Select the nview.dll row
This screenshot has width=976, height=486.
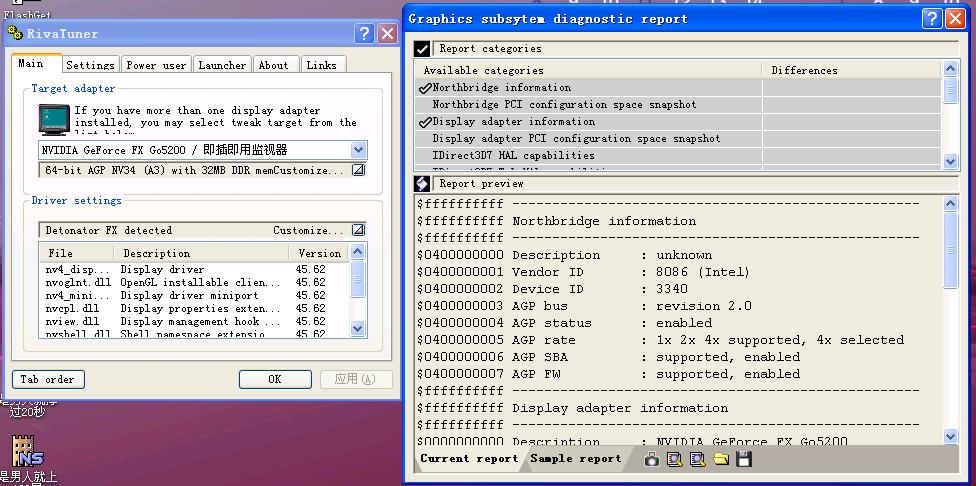[194, 322]
